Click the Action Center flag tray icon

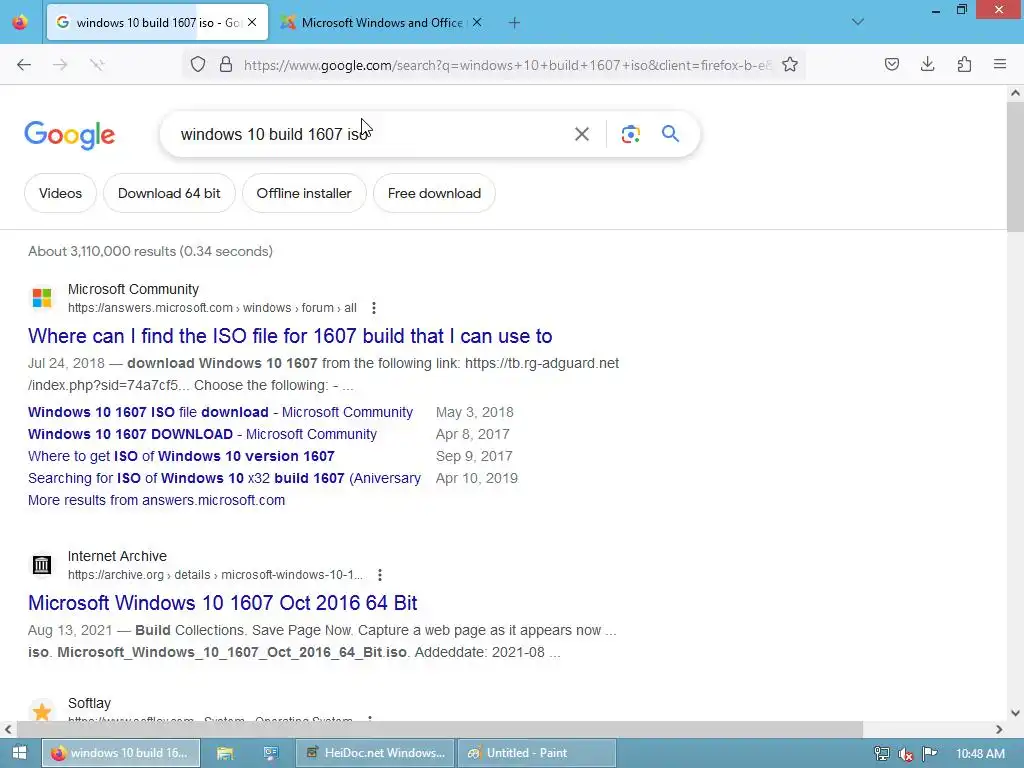tap(930, 754)
